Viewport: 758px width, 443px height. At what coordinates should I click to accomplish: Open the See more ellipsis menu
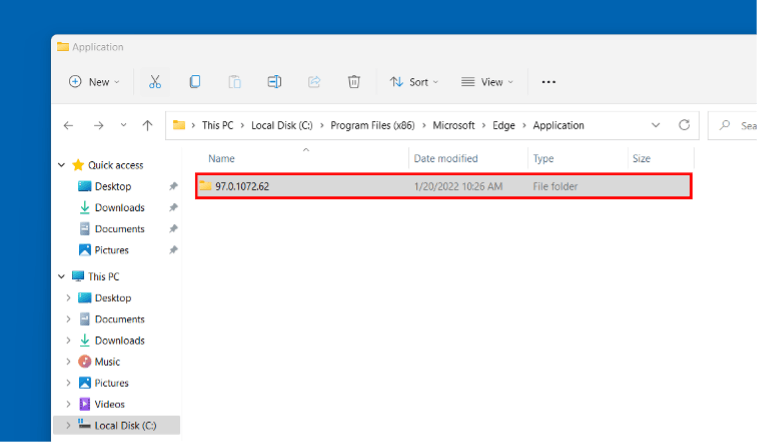tap(548, 82)
